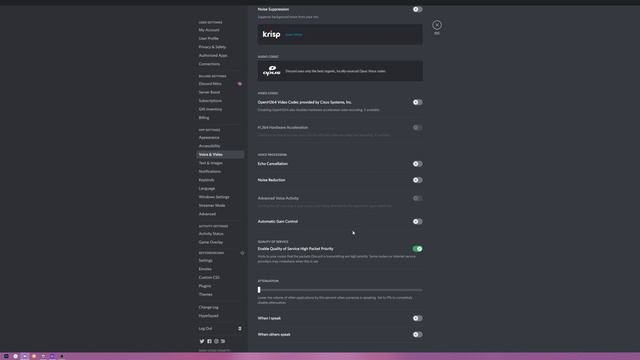Open Discord's Twitter social icon
The width and height of the screenshot is (640, 360).
pos(202,341)
